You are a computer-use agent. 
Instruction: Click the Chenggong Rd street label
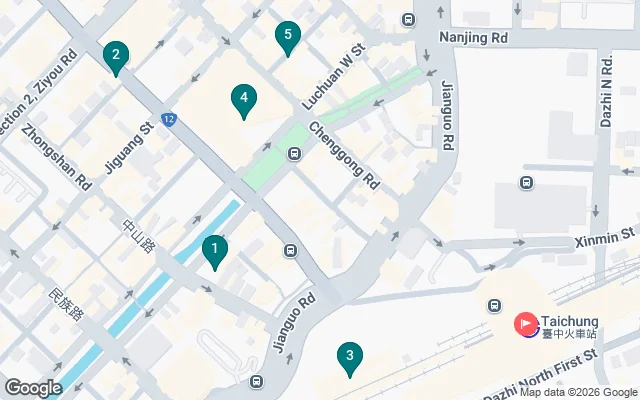[344, 156]
